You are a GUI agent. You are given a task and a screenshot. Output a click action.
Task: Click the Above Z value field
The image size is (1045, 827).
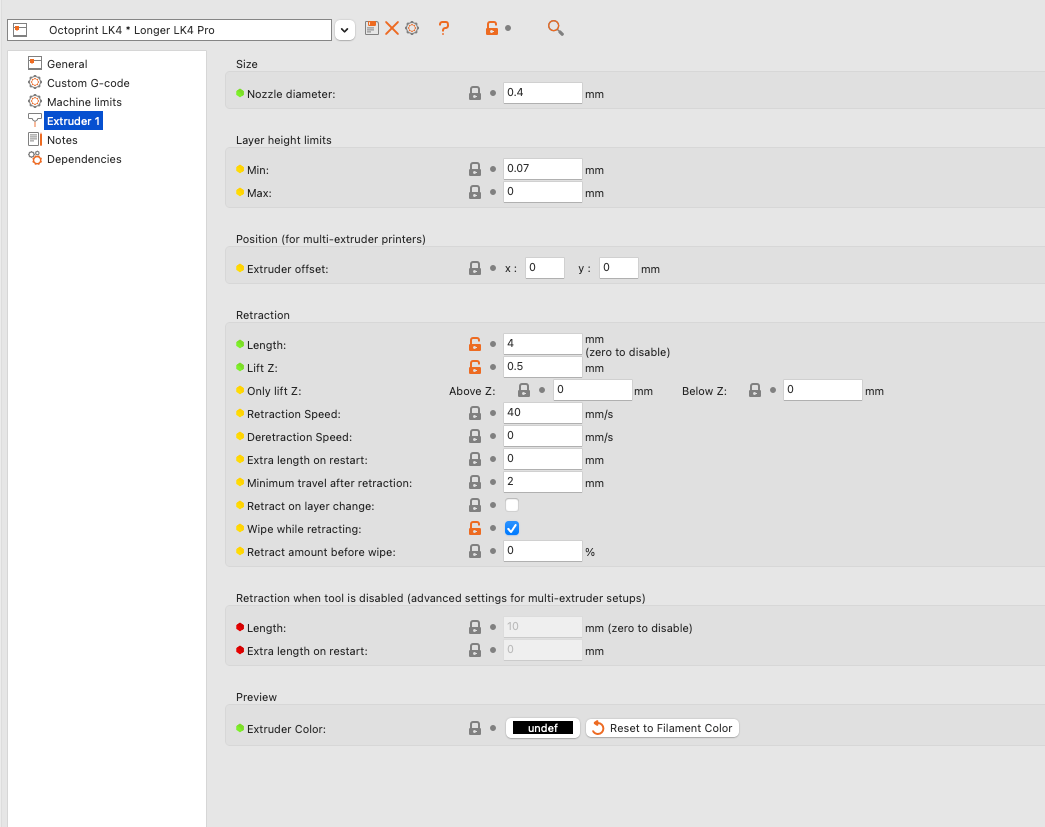pos(592,390)
